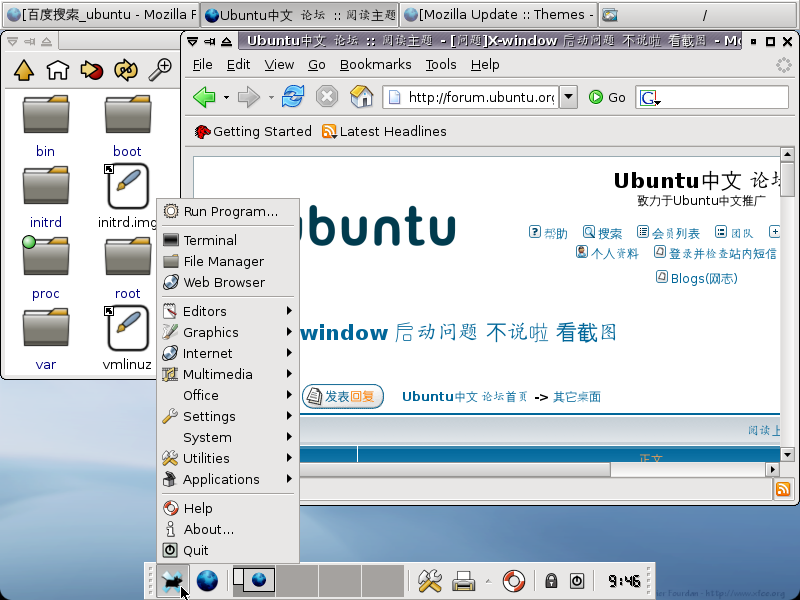This screenshot has height=600, width=800.
Task: Expand the Utilities submenu
Action: (228, 458)
